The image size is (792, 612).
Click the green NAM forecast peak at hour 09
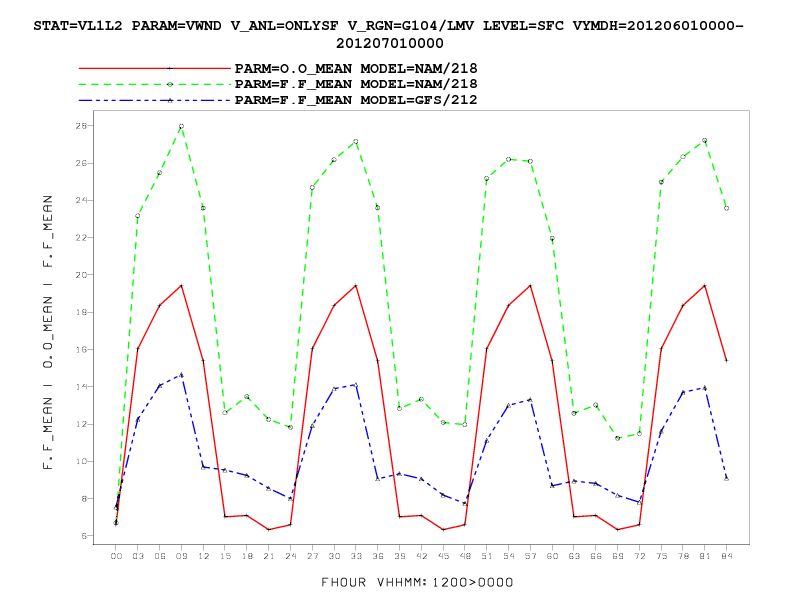(x=181, y=126)
